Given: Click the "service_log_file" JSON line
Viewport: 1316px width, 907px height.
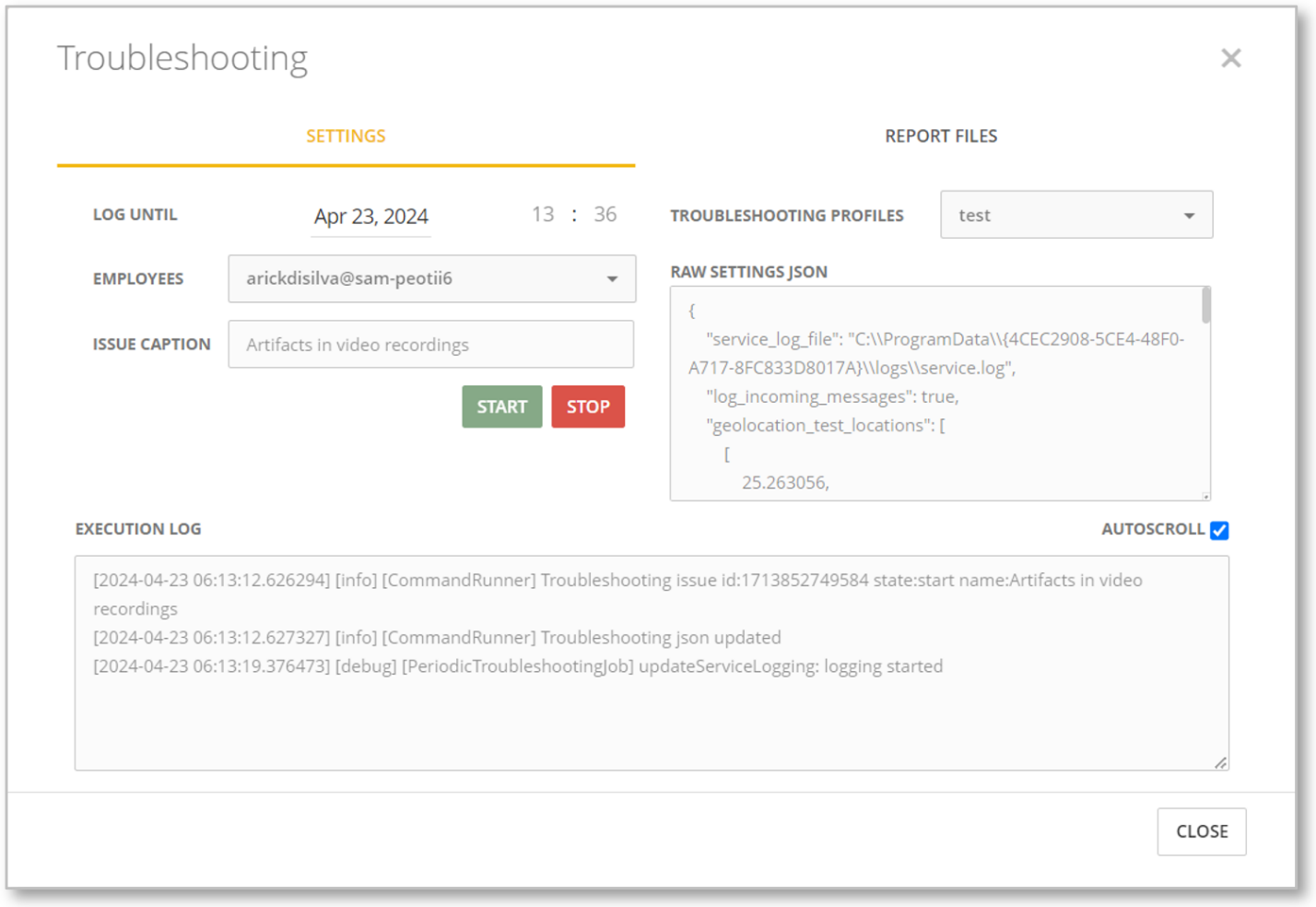Looking at the screenshot, I should (936, 353).
